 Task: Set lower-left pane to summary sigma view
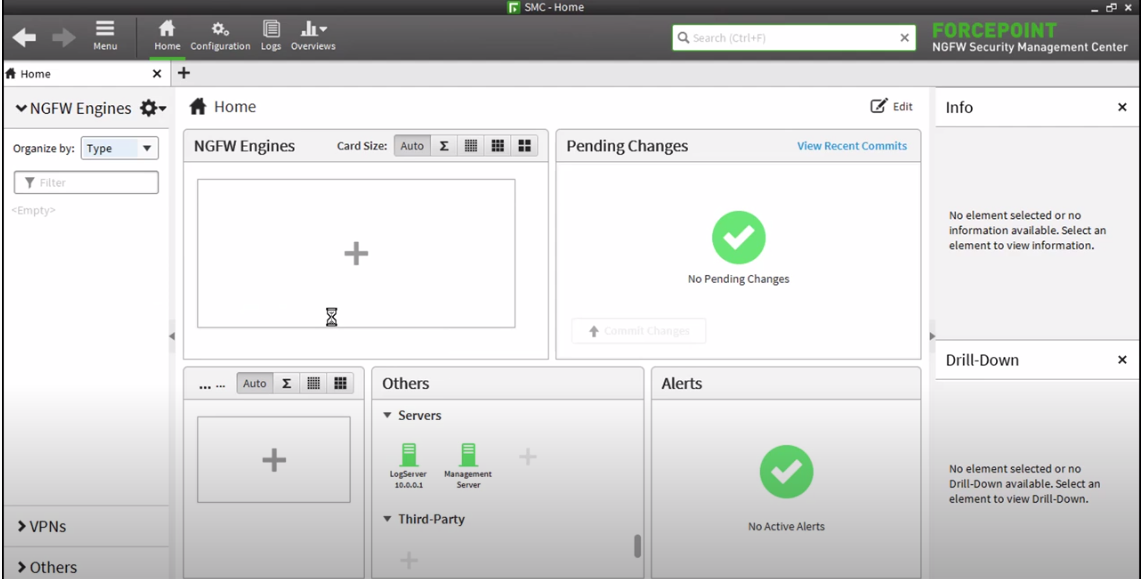287,383
